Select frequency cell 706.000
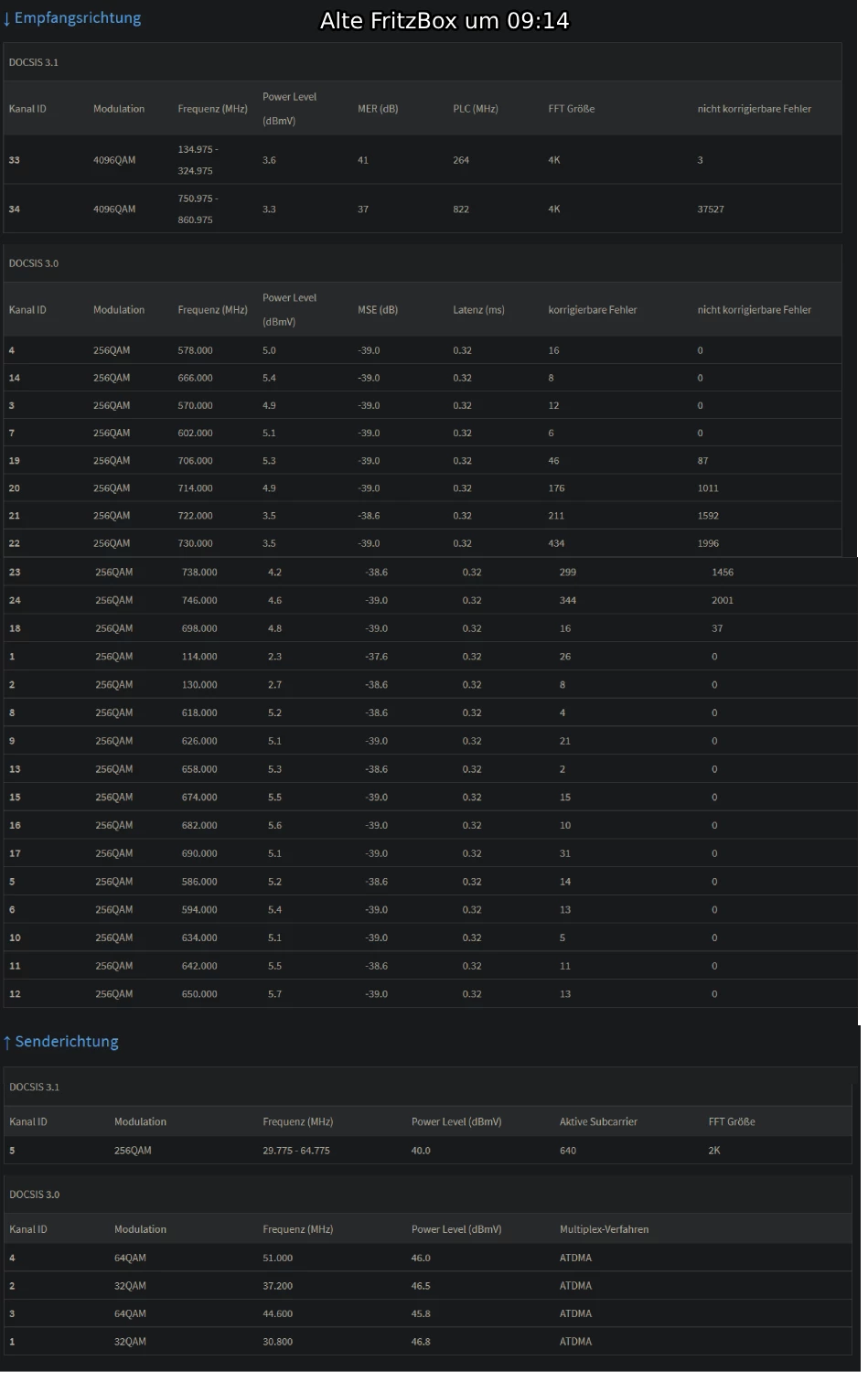 click(x=195, y=461)
